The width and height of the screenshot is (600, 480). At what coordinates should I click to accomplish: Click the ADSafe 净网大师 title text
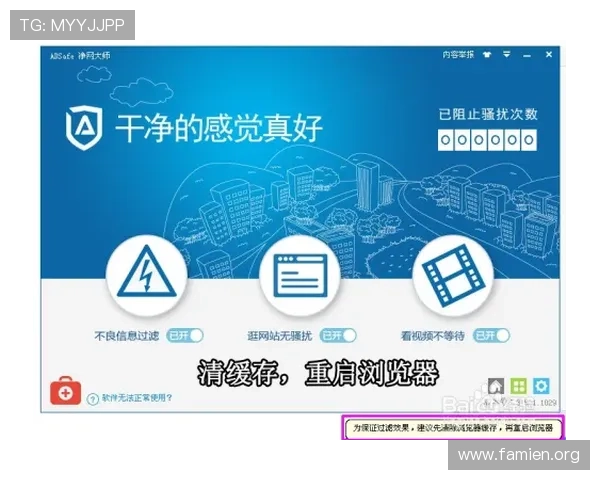click(80, 56)
